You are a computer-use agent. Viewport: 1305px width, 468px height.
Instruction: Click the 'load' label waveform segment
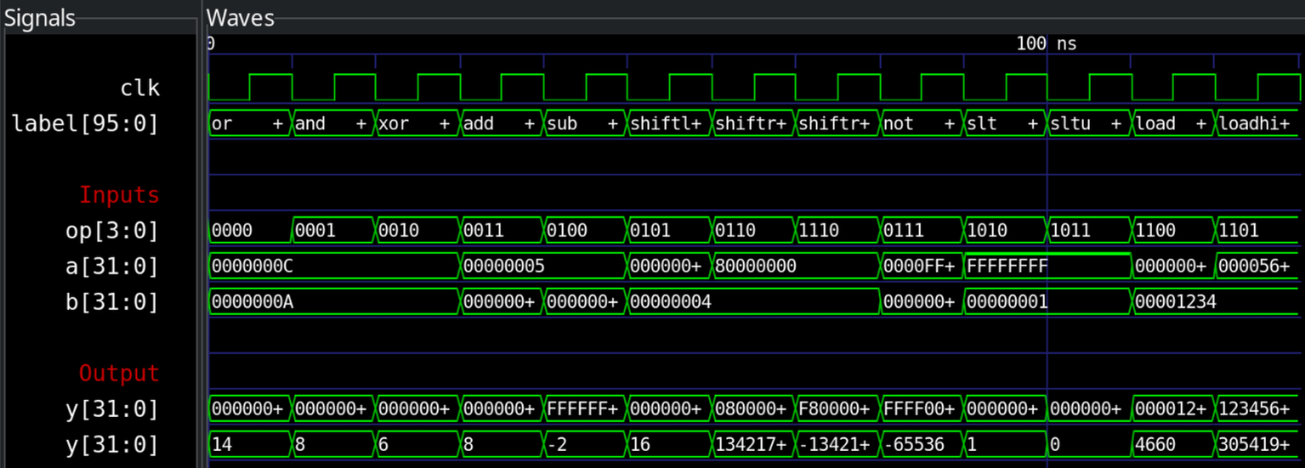(1173, 124)
